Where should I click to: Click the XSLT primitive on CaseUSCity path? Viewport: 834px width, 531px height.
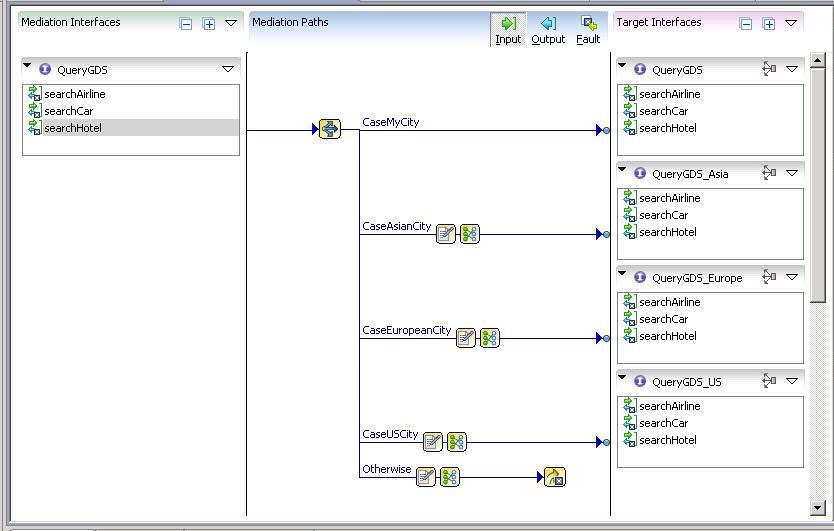432,442
